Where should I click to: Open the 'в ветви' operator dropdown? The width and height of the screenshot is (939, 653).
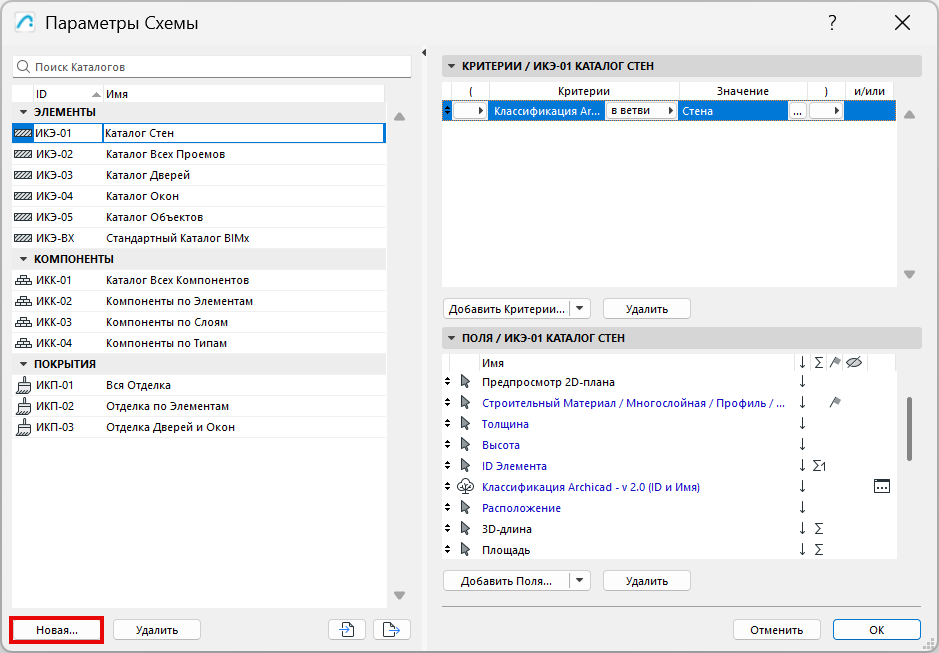[642, 111]
